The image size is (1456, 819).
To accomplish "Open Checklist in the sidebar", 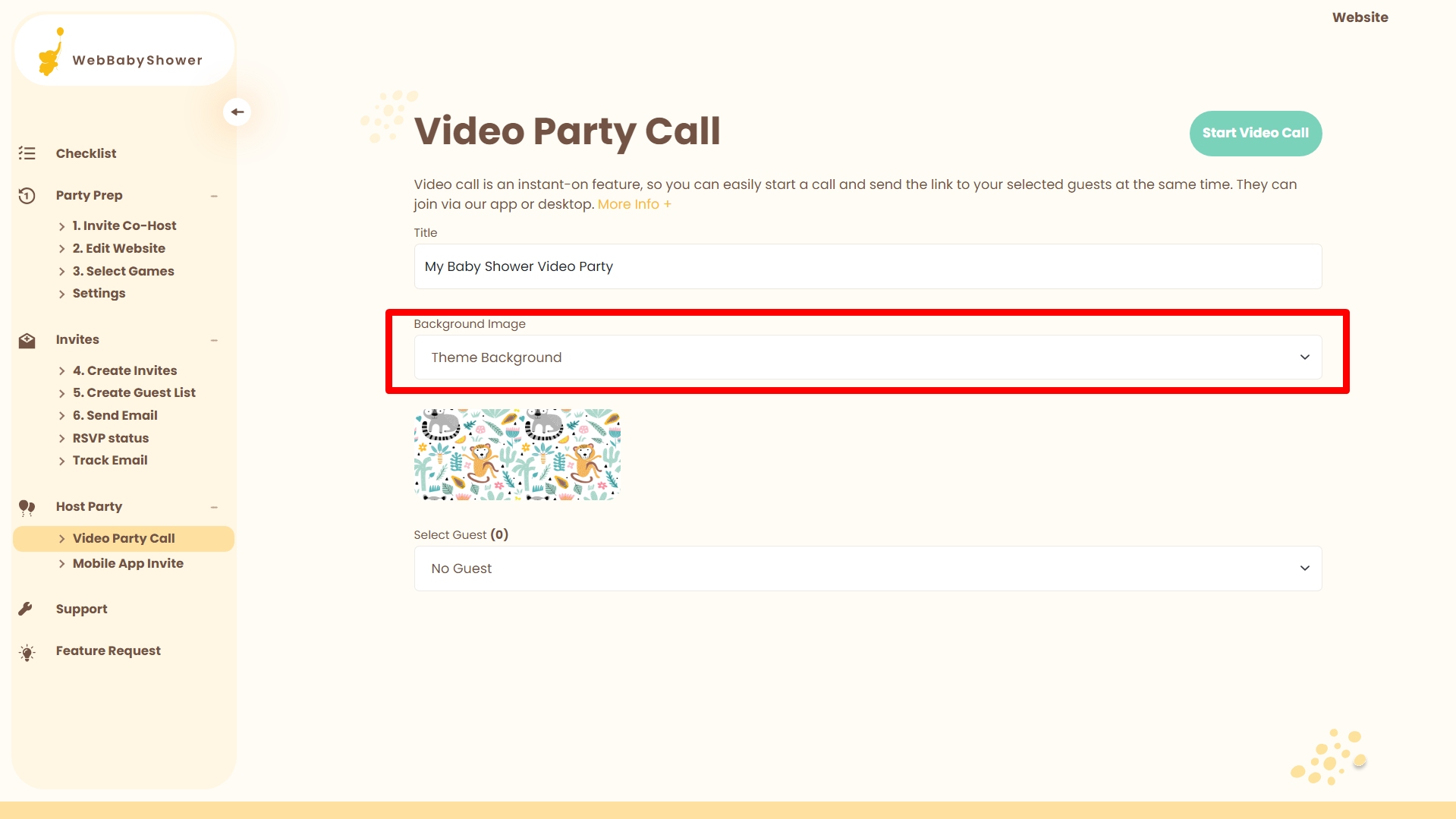I will (x=86, y=153).
